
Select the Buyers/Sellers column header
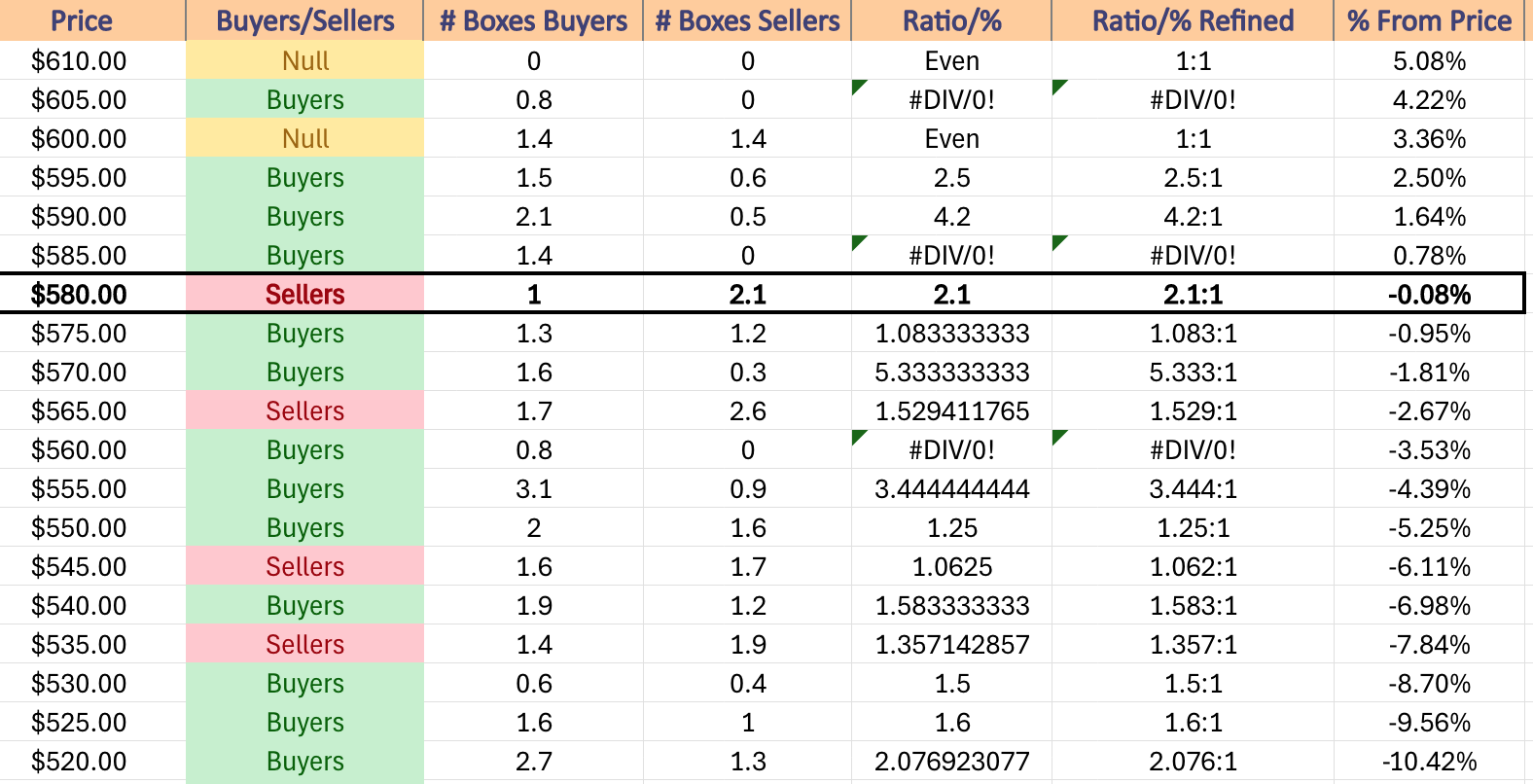click(x=304, y=20)
